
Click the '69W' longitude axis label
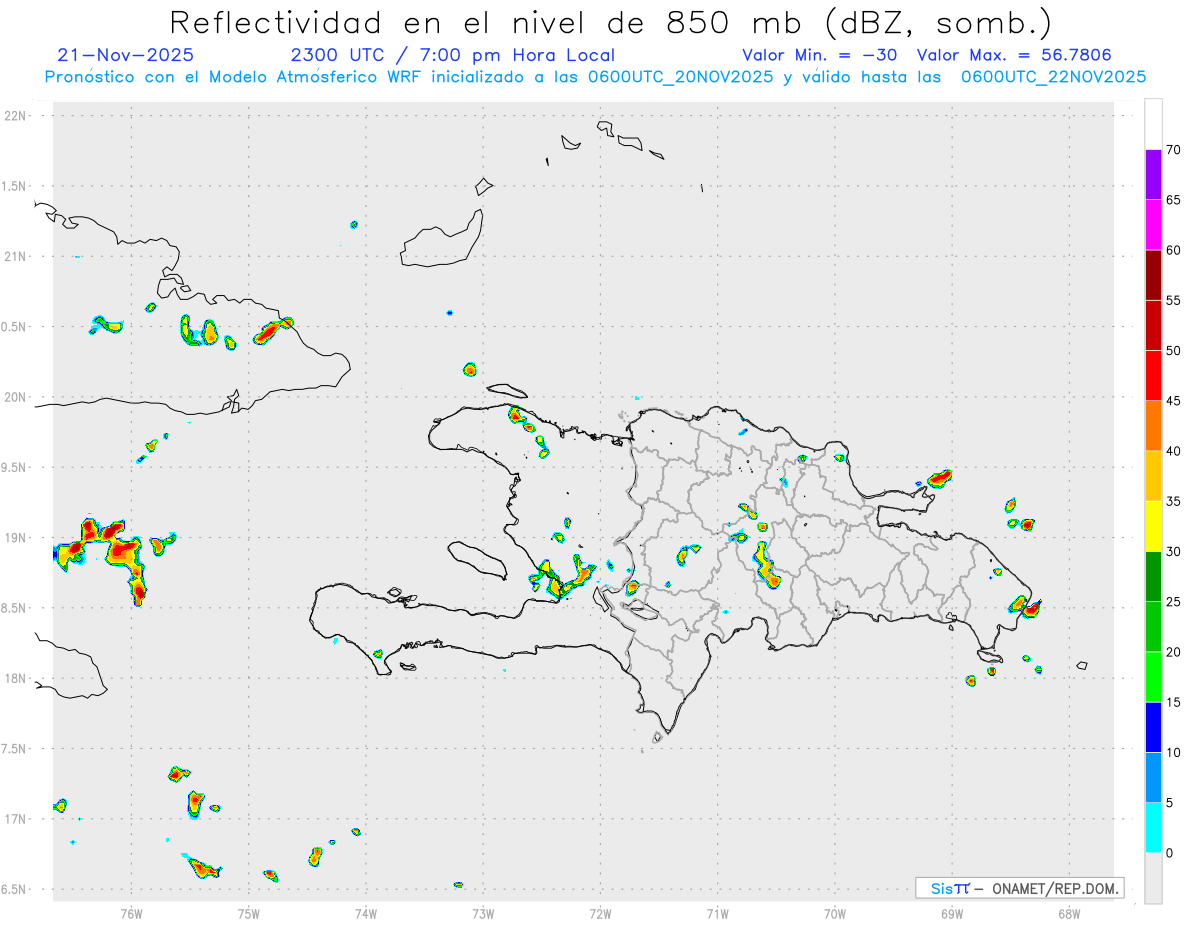[x=952, y=913]
